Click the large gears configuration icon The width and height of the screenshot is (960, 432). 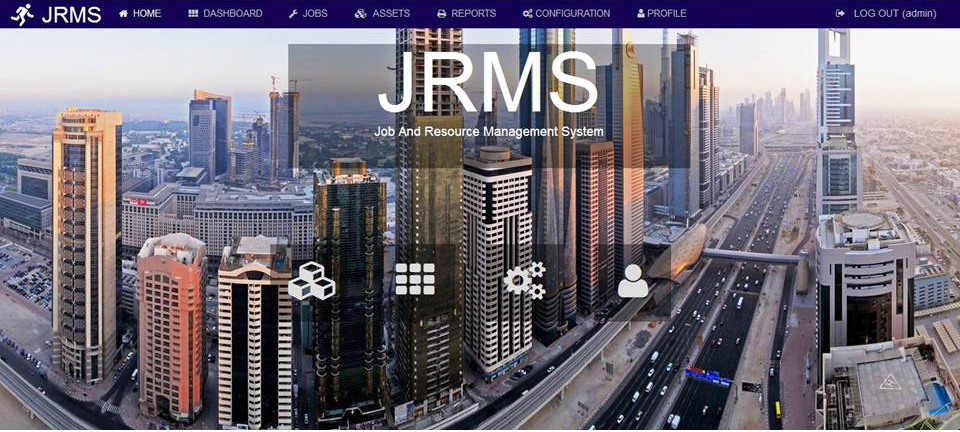524,280
